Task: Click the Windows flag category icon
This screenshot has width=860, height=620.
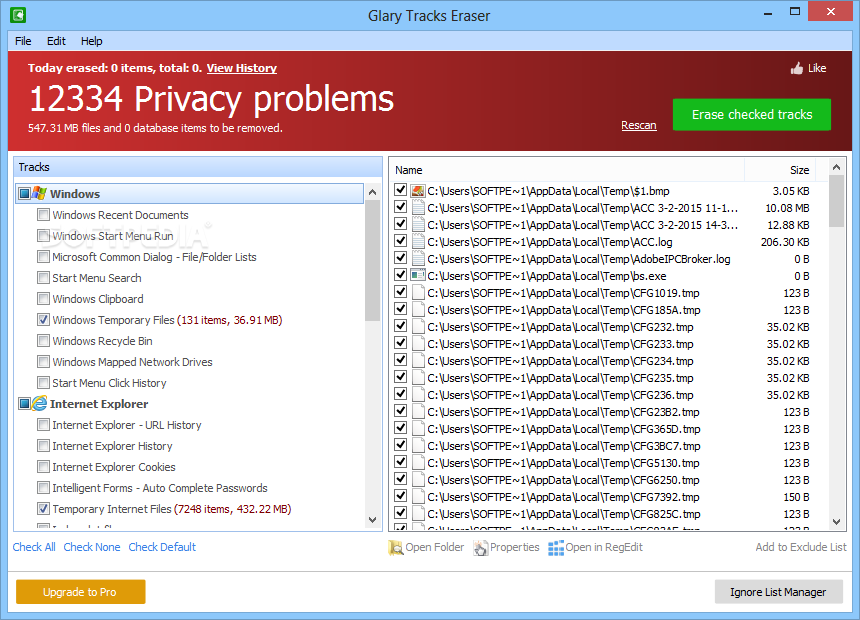Action: point(39,193)
